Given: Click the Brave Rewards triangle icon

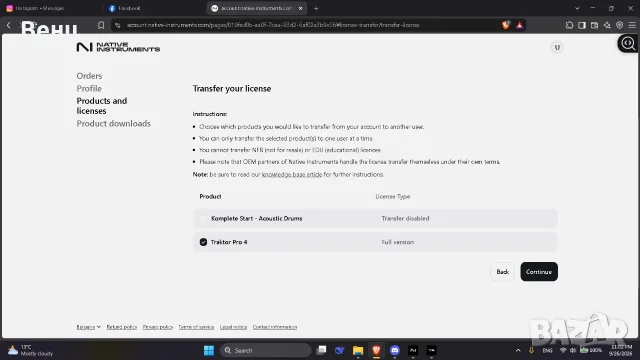Looking at the screenshot, I should point(519,25).
